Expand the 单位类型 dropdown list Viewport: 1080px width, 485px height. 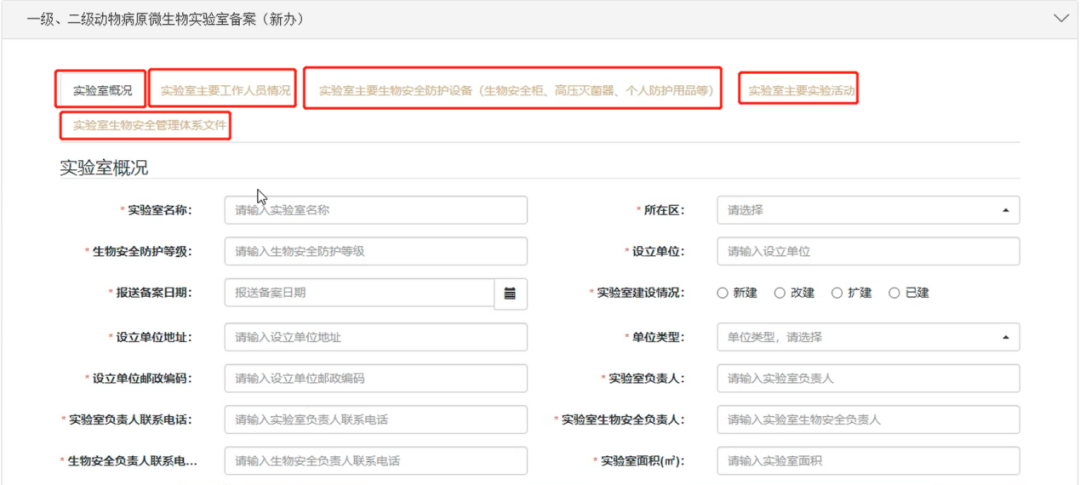tap(867, 337)
